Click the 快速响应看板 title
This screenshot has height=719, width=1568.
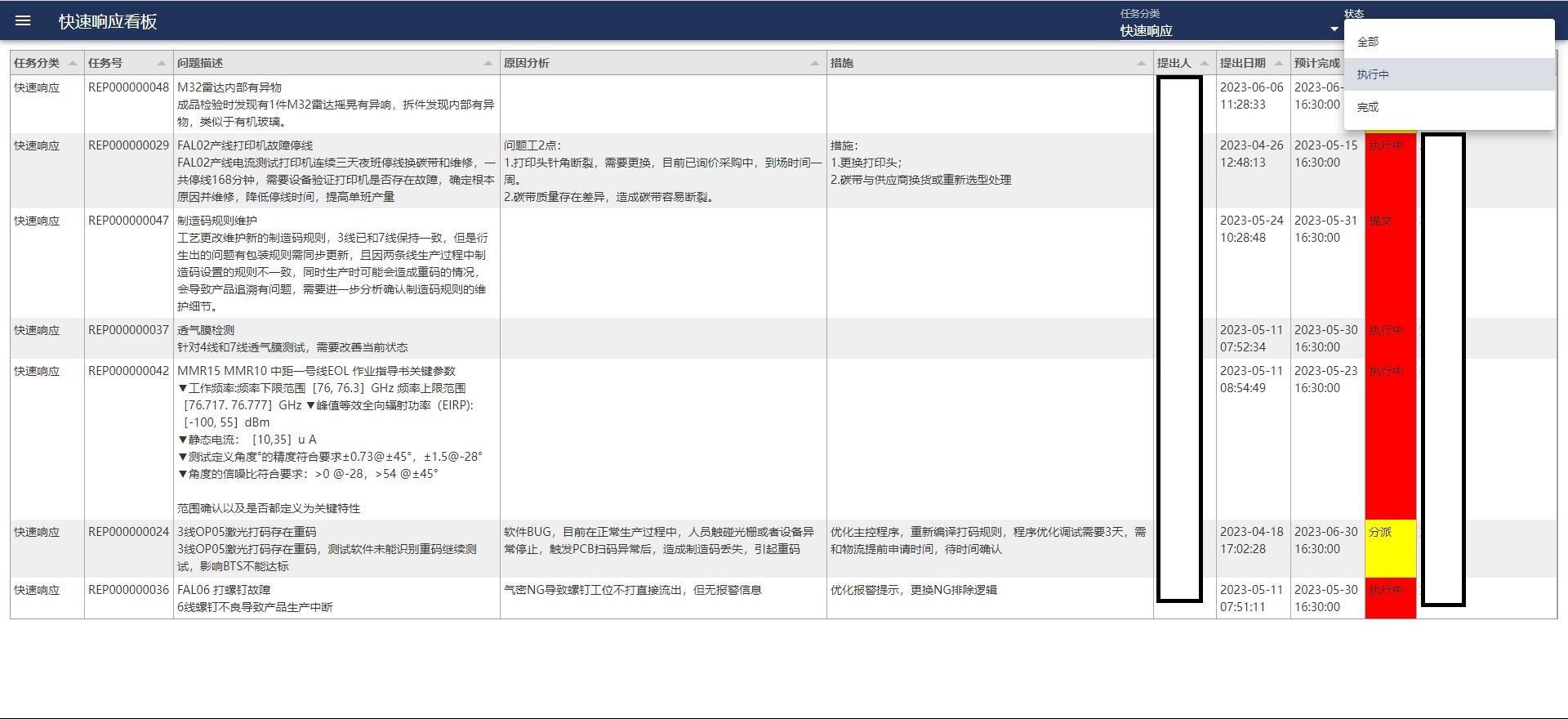click(108, 22)
